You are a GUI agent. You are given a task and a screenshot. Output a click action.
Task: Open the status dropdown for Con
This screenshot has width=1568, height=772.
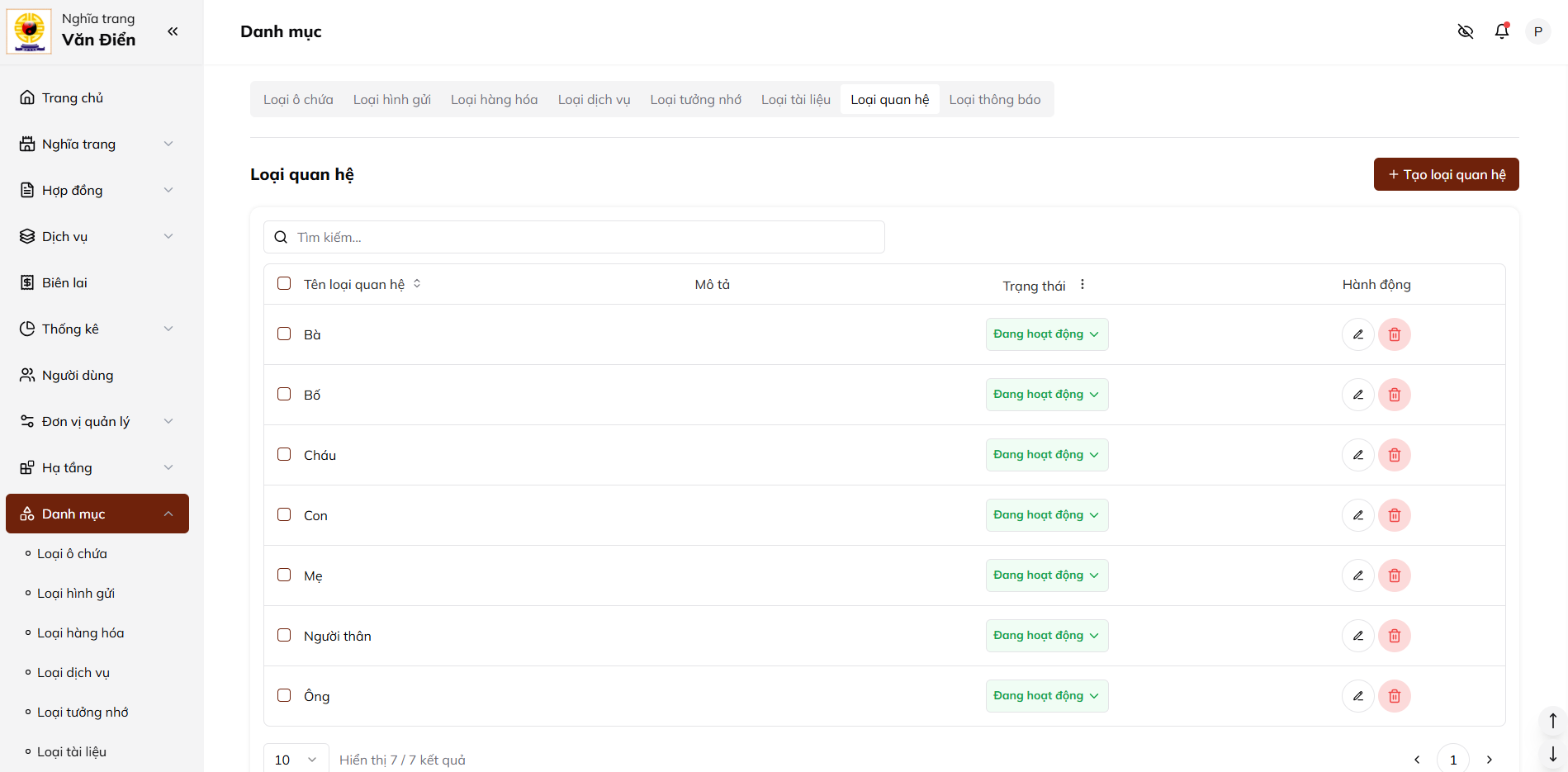(x=1046, y=515)
